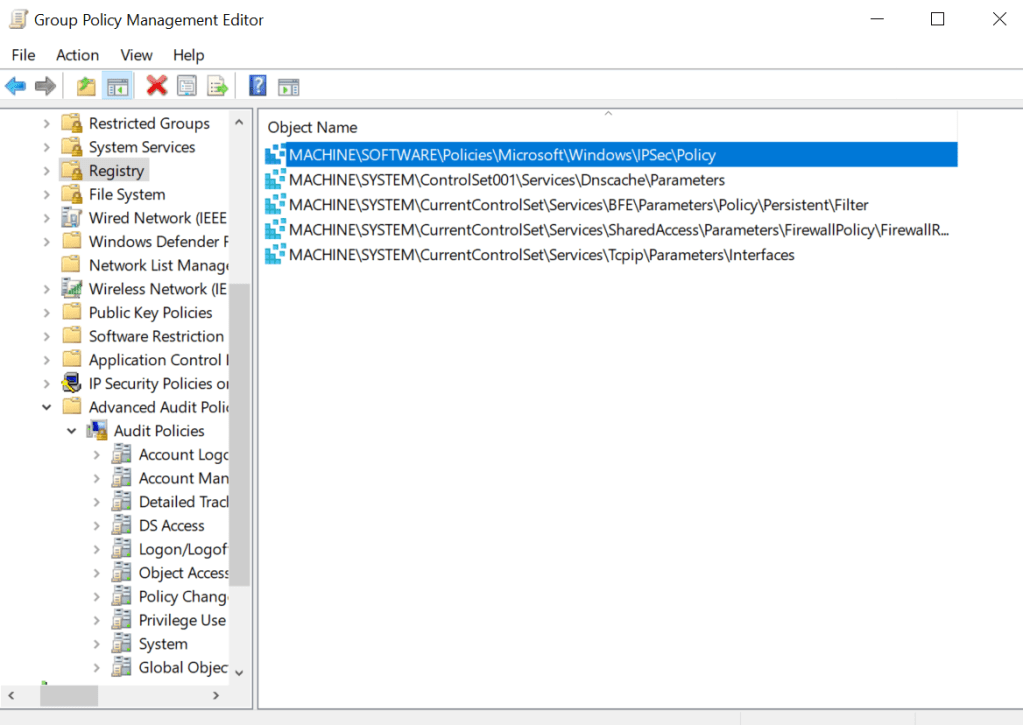Expand the Restricted Groups tree node
This screenshot has height=725, width=1023.
point(46,124)
